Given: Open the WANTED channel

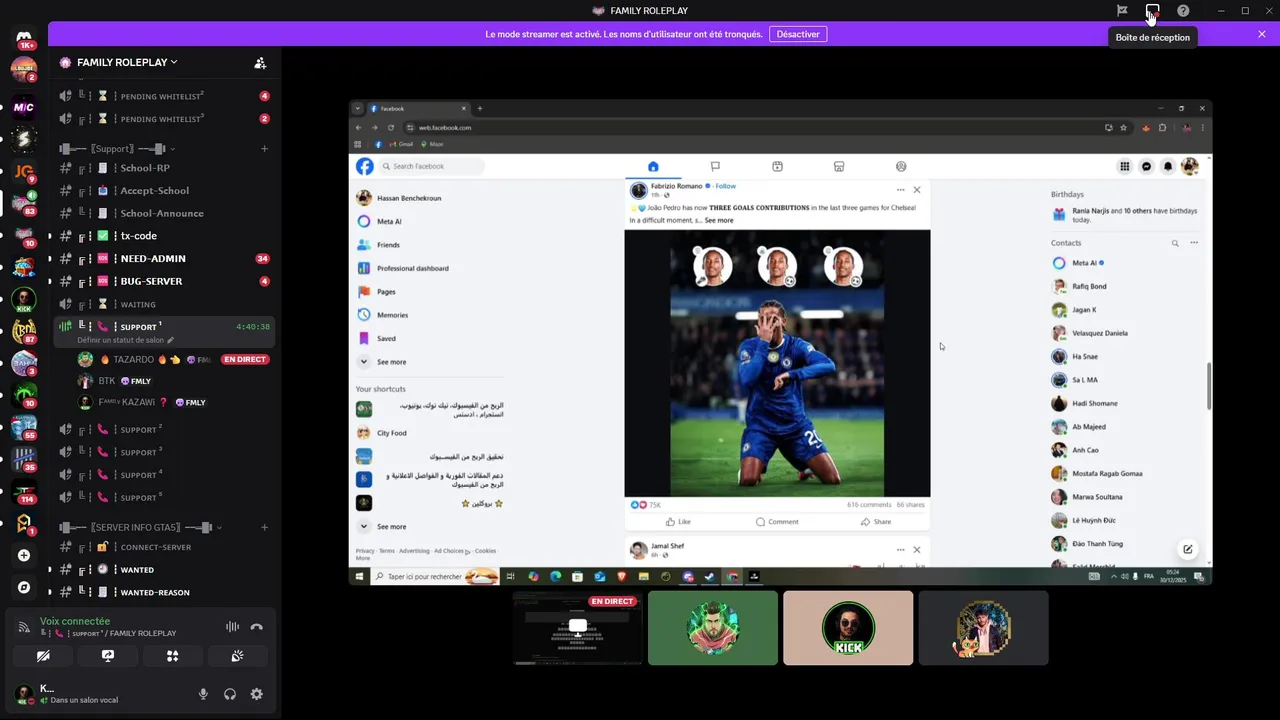Looking at the screenshot, I should pyautogui.click(x=166, y=569).
